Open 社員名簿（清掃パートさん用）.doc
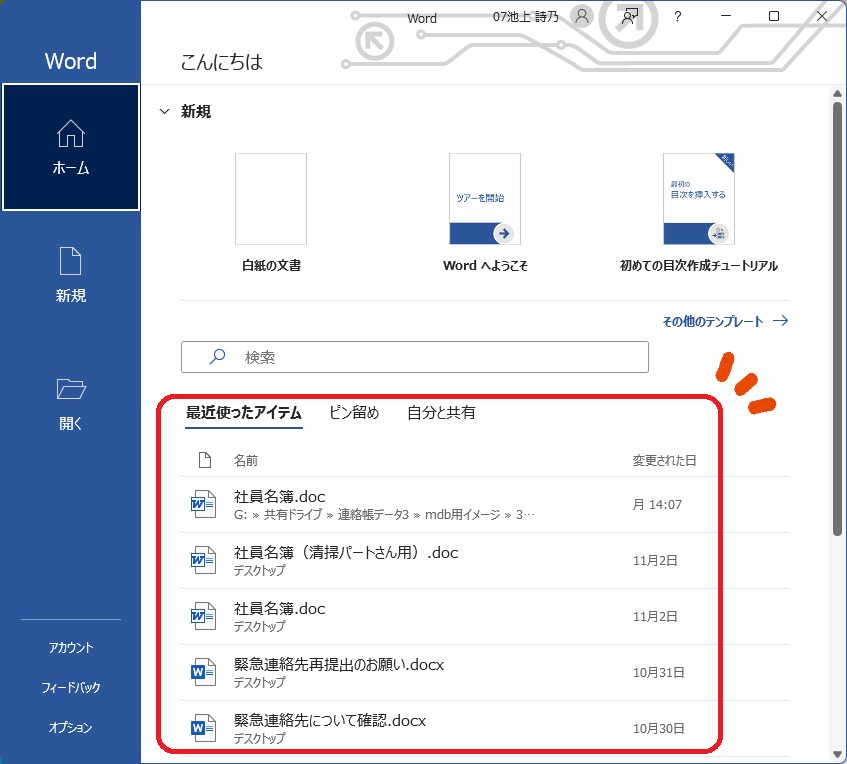 point(485,561)
